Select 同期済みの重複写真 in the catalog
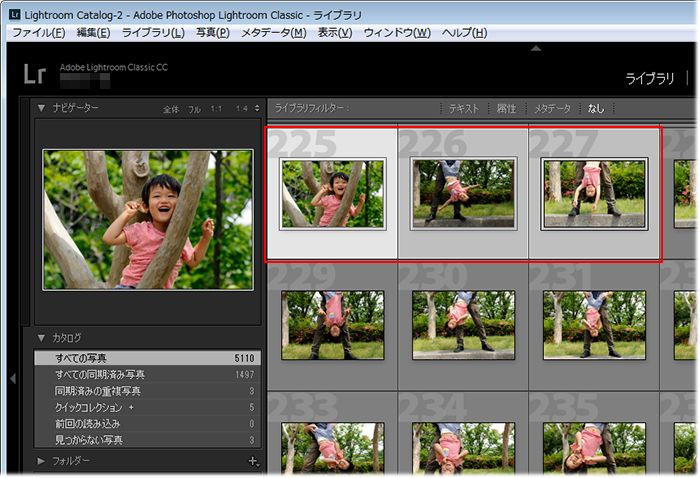 coord(147,391)
